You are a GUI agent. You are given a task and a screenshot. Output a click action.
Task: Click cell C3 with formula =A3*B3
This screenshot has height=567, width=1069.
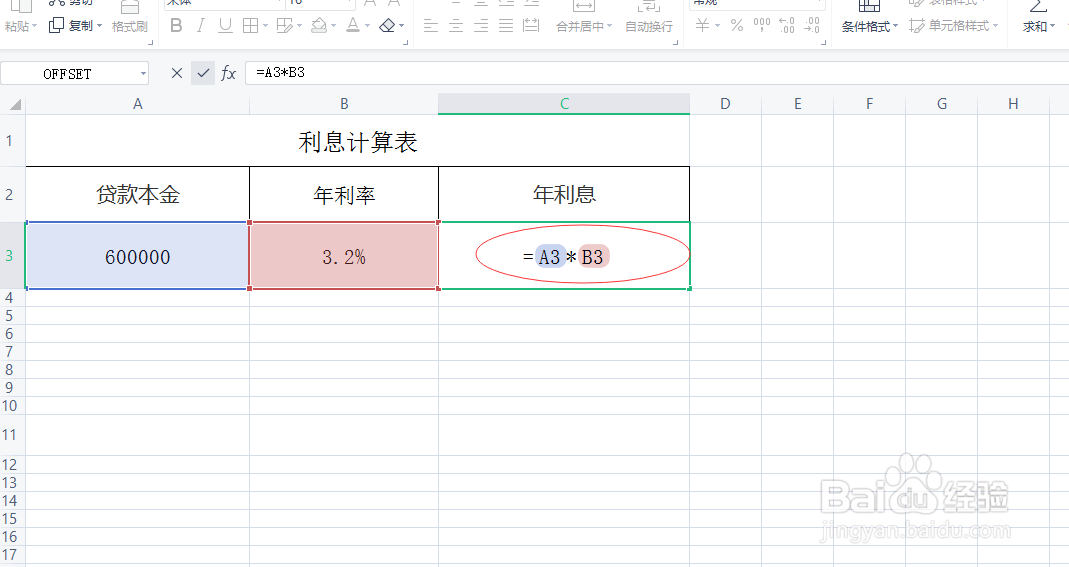[x=564, y=256]
